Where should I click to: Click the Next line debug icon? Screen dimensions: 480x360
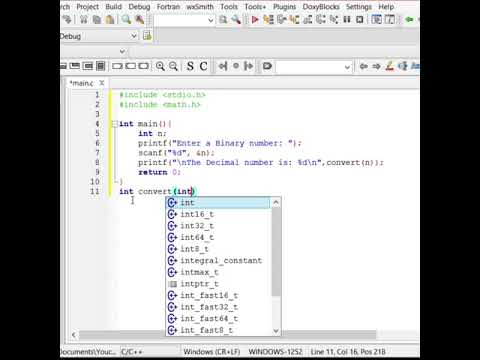[281, 20]
